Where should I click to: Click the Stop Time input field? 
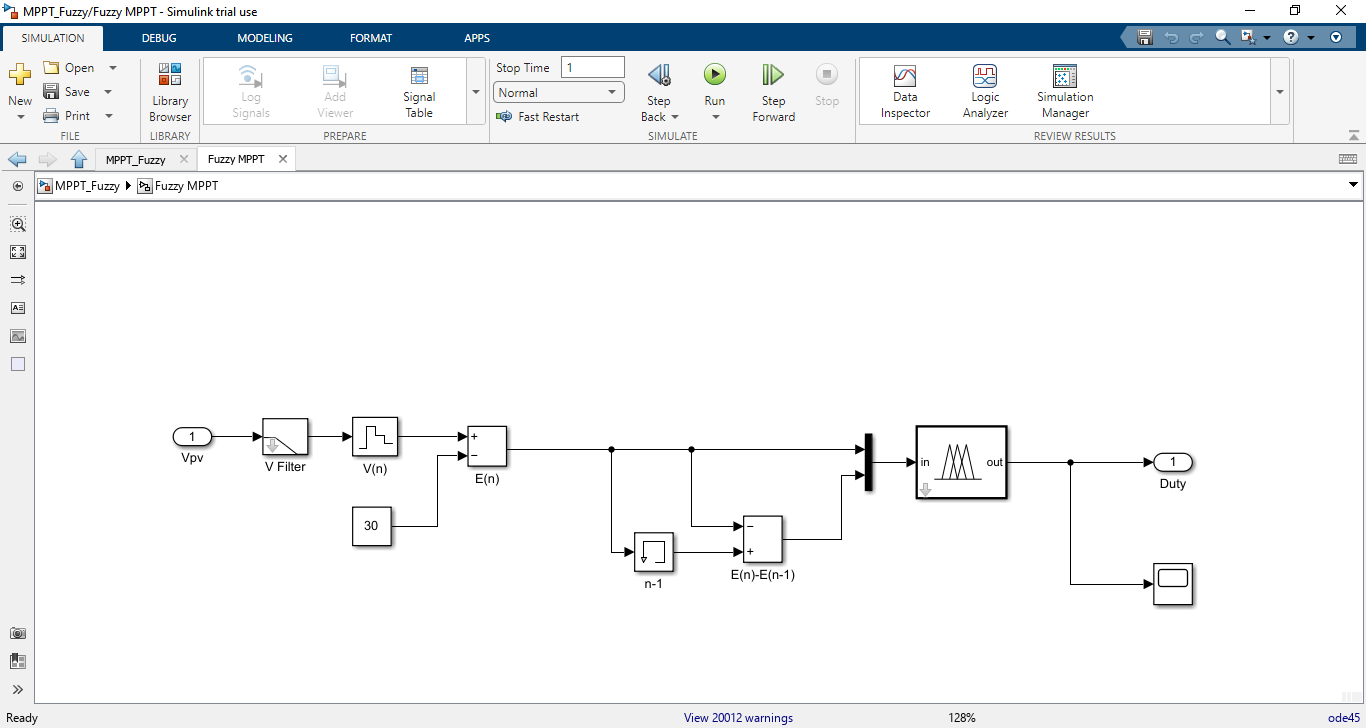tap(593, 68)
